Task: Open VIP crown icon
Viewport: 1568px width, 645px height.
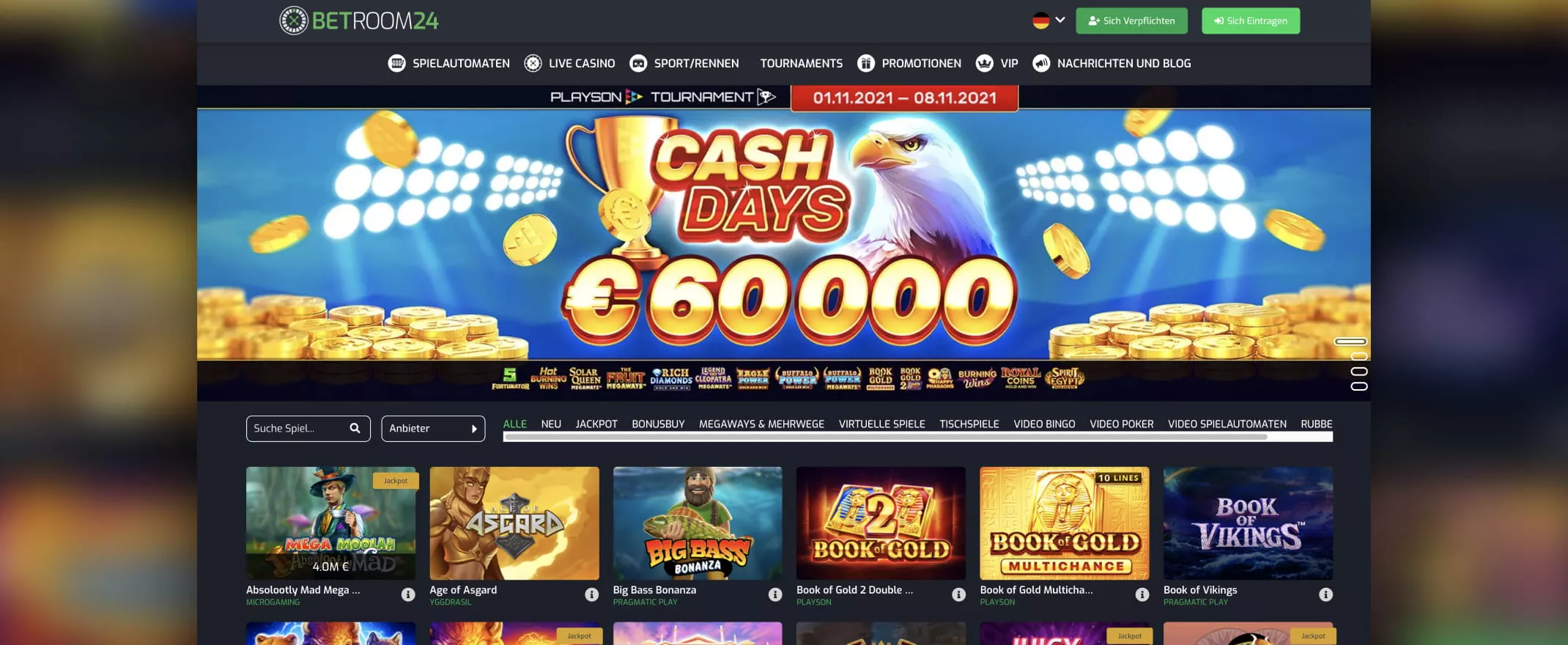Action: (984, 63)
